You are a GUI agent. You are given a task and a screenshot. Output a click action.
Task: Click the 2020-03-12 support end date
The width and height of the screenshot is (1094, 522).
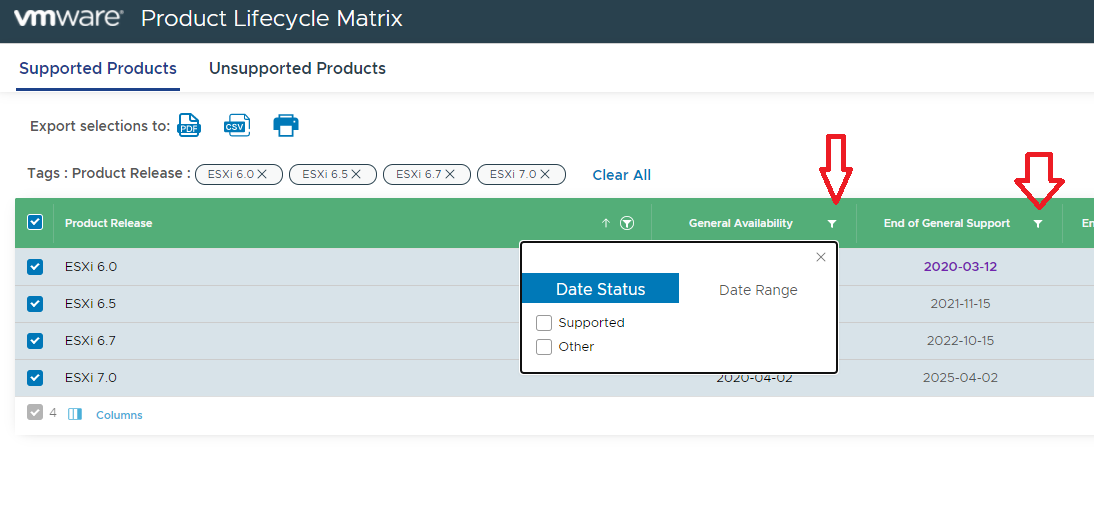pyautogui.click(x=960, y=267)
